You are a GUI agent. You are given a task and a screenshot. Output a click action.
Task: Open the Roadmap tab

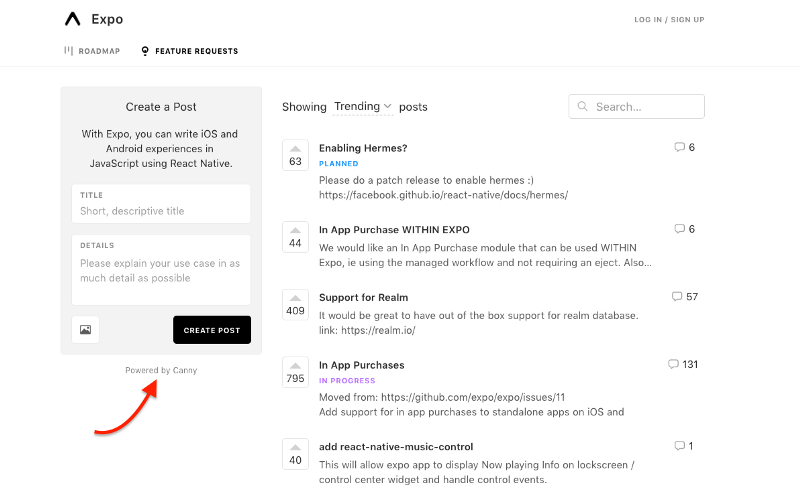[x=92, y=51]
